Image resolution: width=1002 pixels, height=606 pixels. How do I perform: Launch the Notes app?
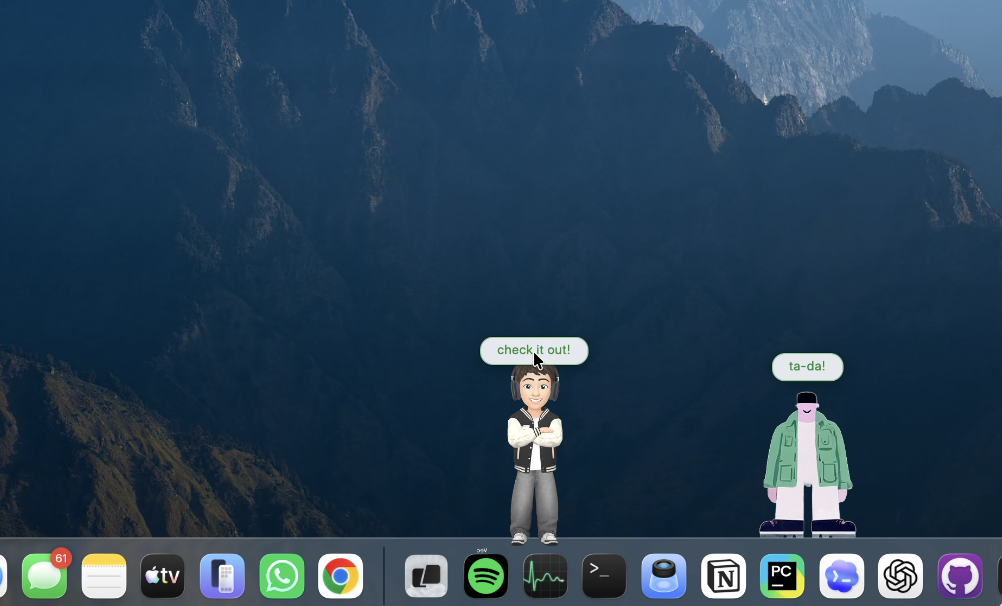click(103, 576)
